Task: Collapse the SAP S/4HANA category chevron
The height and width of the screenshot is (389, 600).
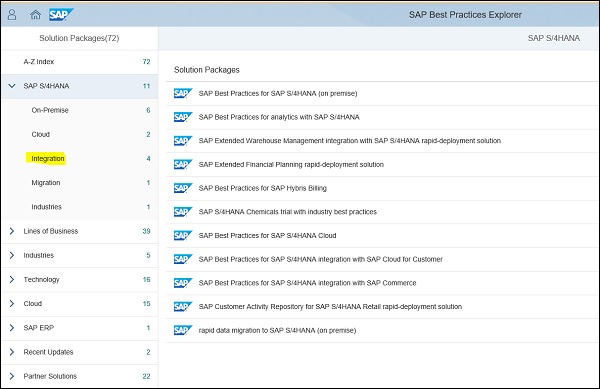Action: click(12, 86)
